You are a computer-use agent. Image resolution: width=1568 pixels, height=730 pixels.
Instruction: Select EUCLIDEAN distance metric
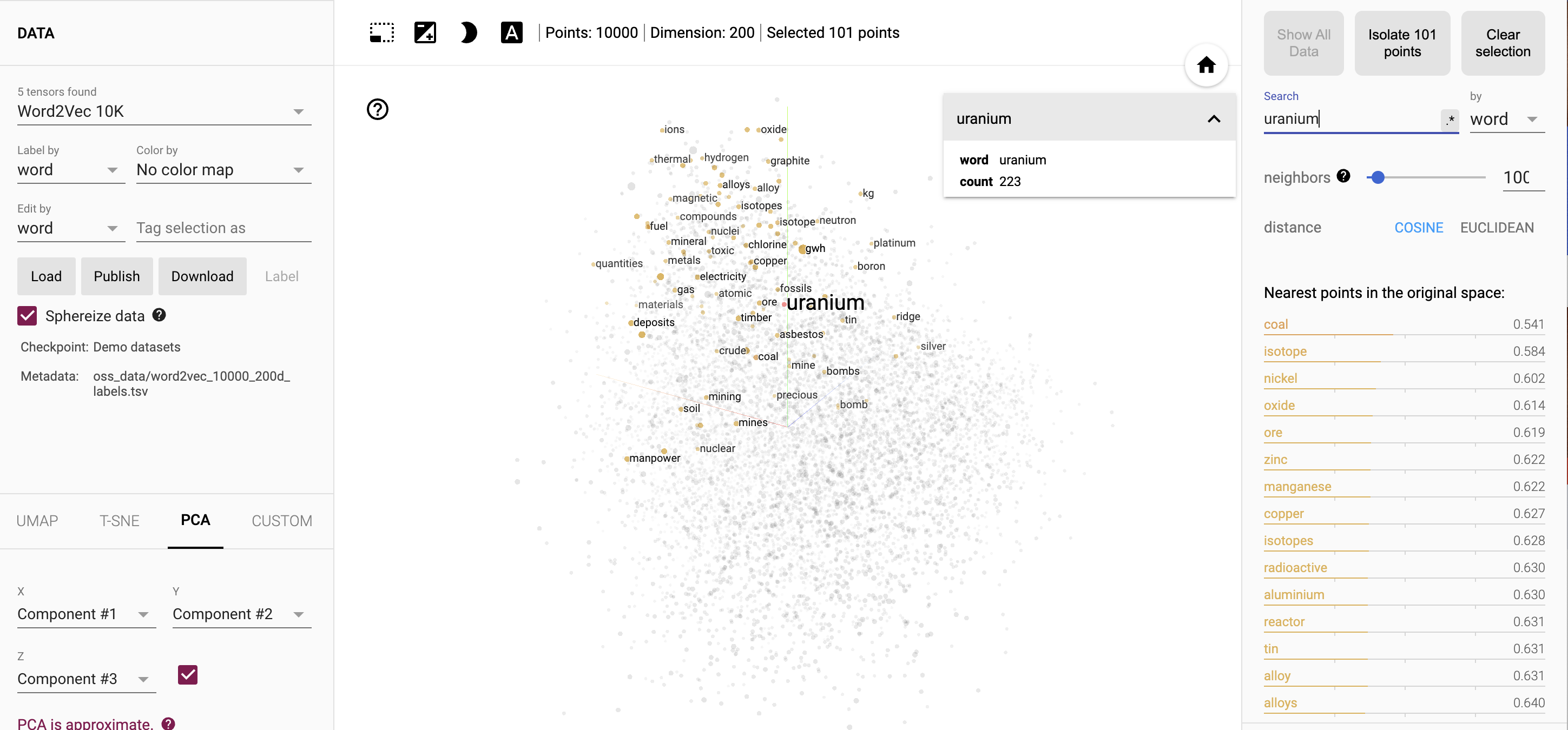coord(1497,228)
